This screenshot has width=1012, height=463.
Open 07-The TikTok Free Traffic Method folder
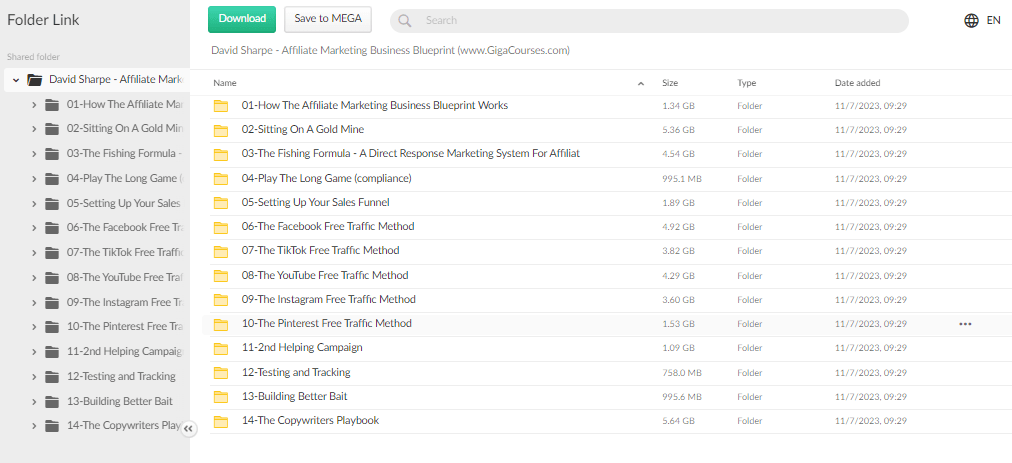coord(320,251)
